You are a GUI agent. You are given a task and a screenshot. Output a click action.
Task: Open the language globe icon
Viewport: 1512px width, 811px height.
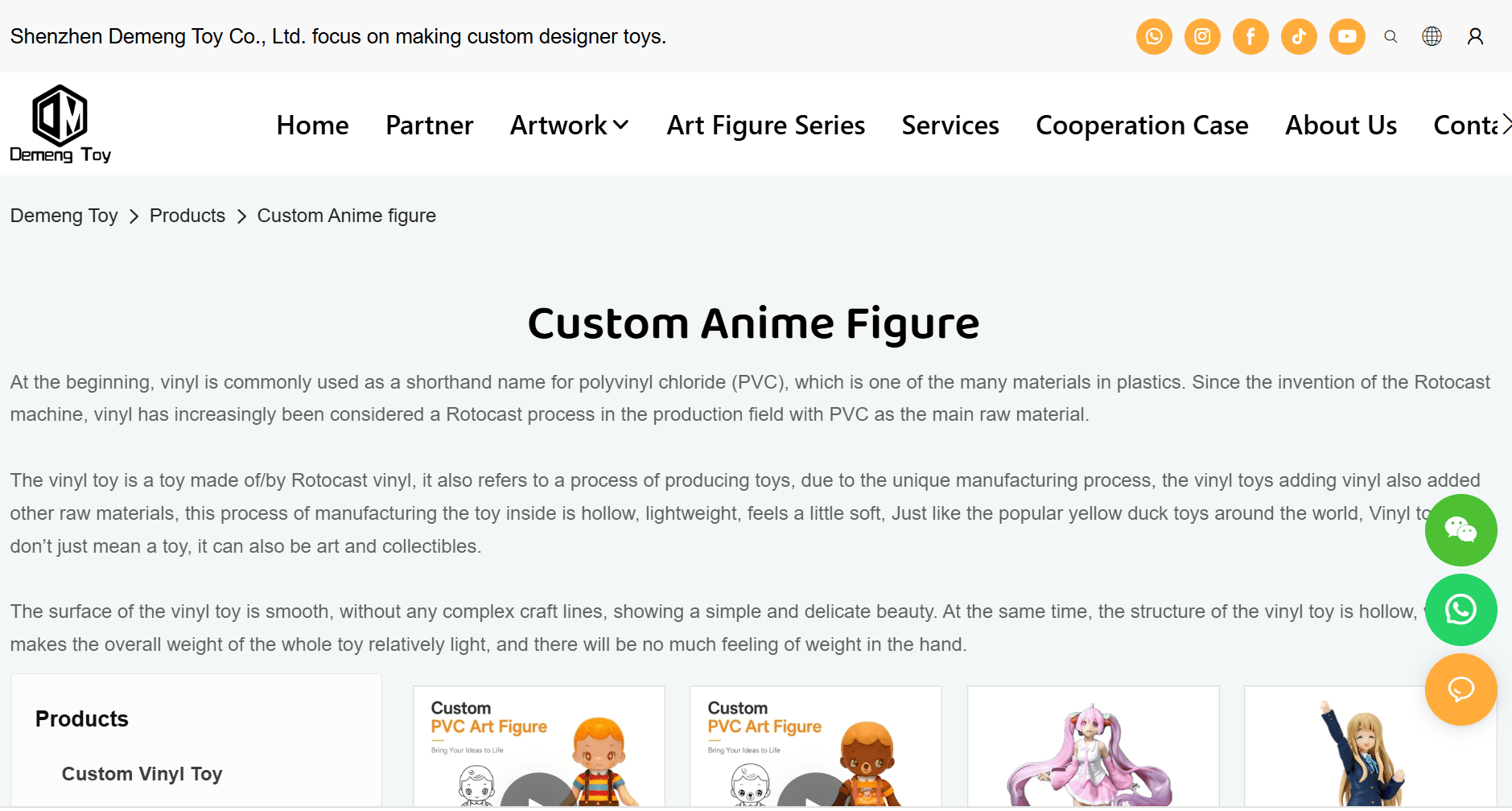[x=1432, y=36]
